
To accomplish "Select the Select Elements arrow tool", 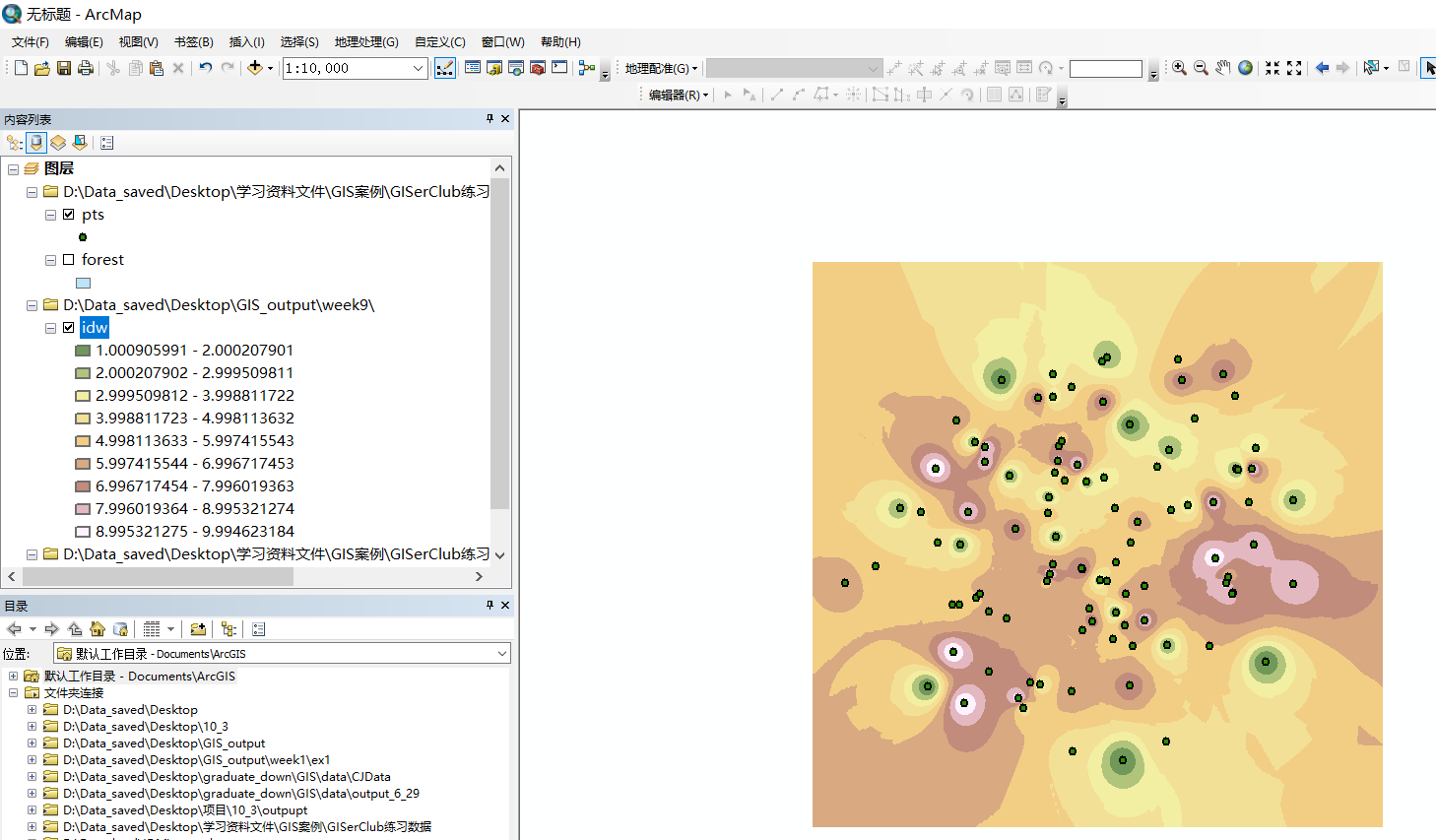I will point(1429,68).
